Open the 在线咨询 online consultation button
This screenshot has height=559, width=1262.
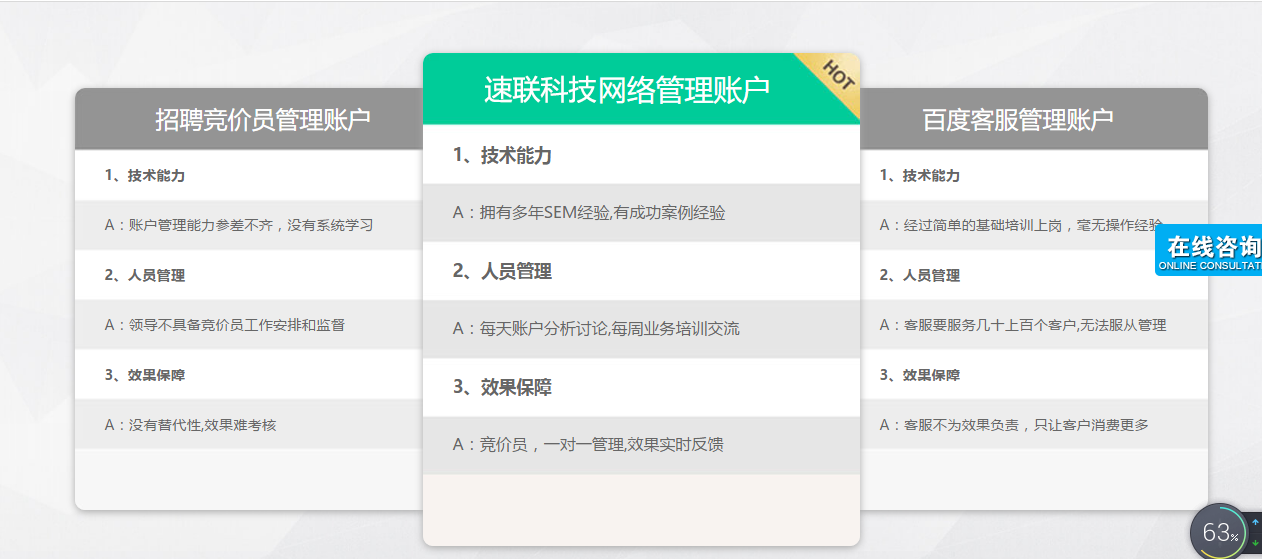tap(1211, 250)
